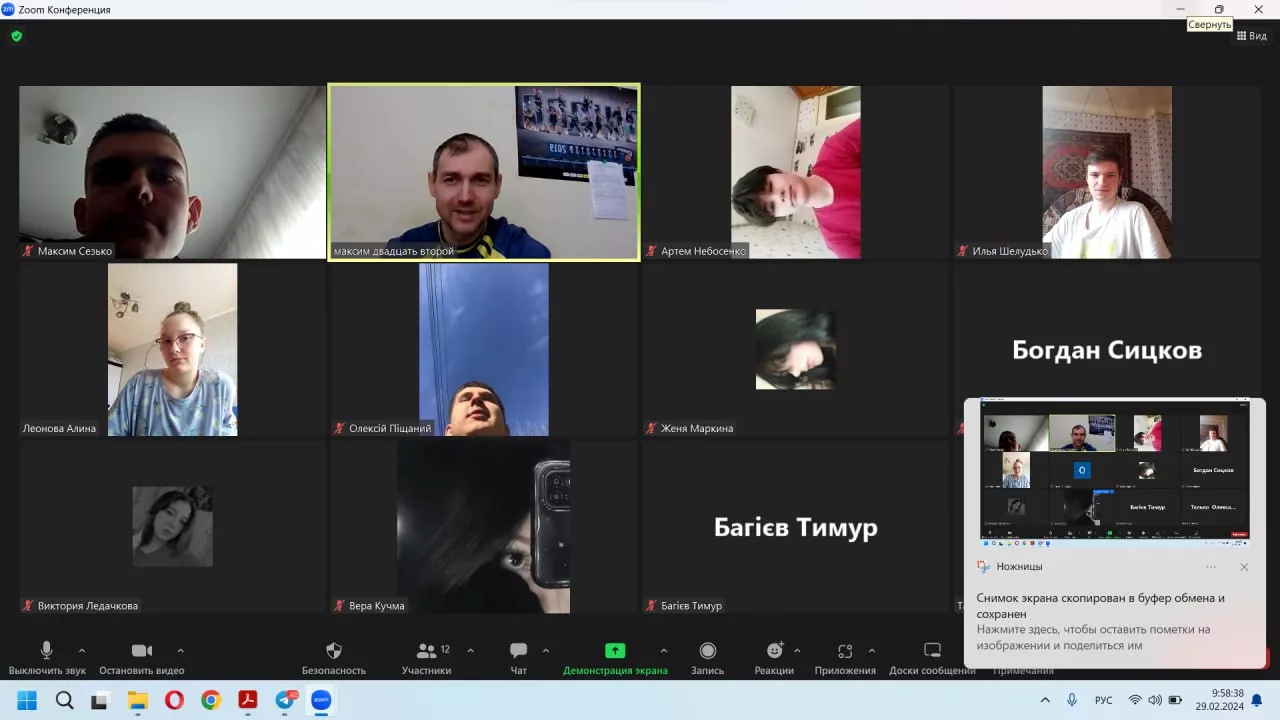Change layout with Вид button
The height and width of the screenshot is (720, 1280).
[1252, 36]
